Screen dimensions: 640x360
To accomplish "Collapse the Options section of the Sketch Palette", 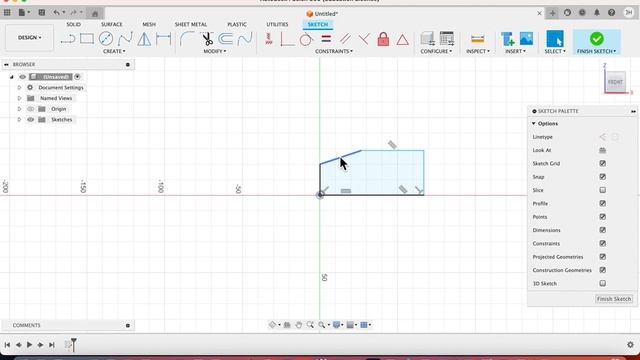I will coord(533,124).
